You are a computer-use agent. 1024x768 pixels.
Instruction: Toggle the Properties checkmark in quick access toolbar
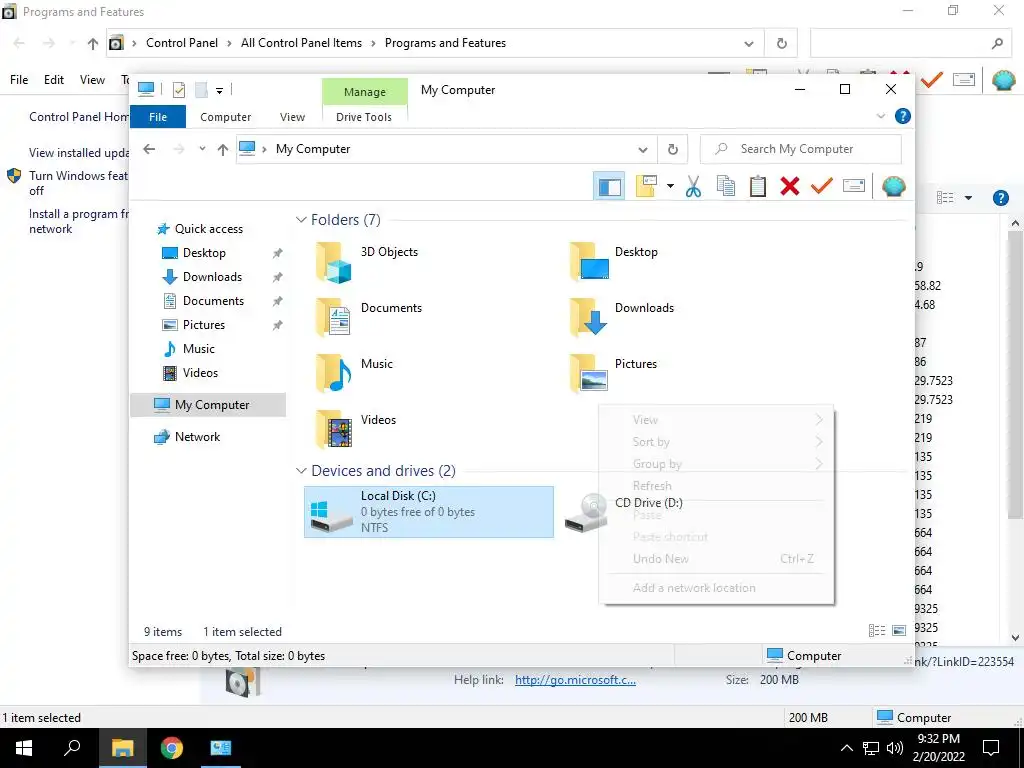[179, 89]
